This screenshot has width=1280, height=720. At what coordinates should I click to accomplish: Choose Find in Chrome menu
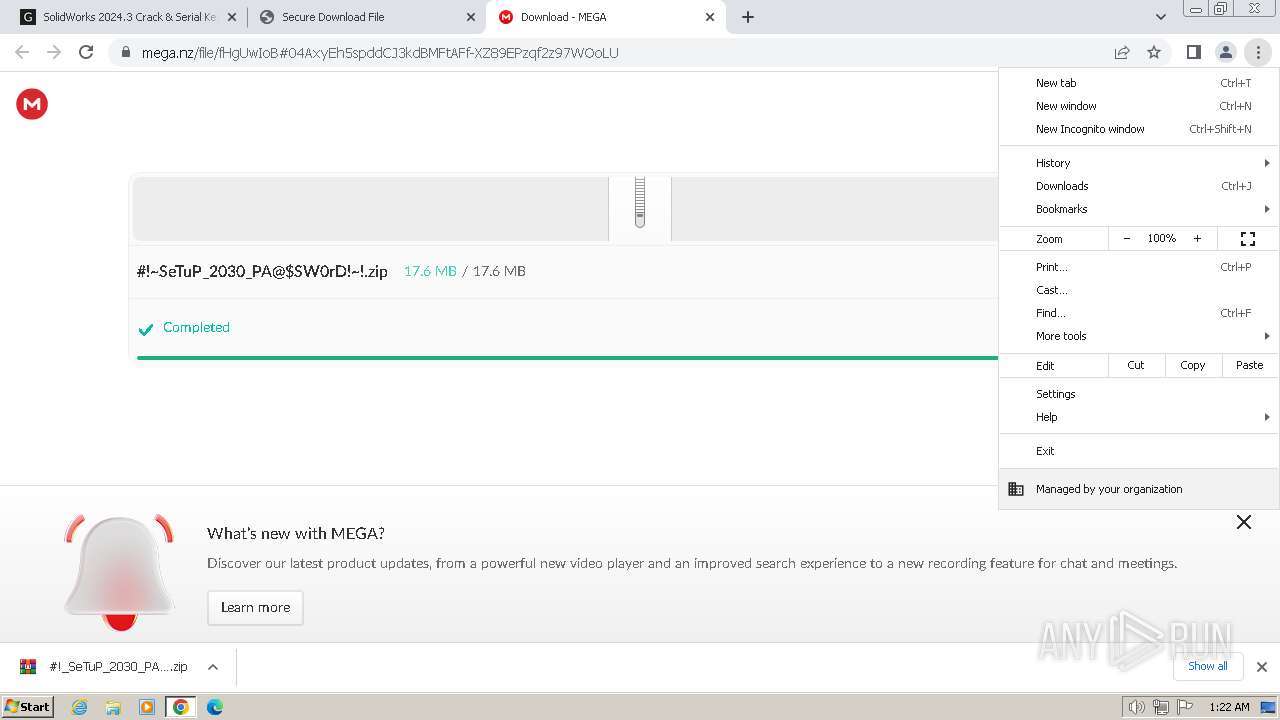1139,313
